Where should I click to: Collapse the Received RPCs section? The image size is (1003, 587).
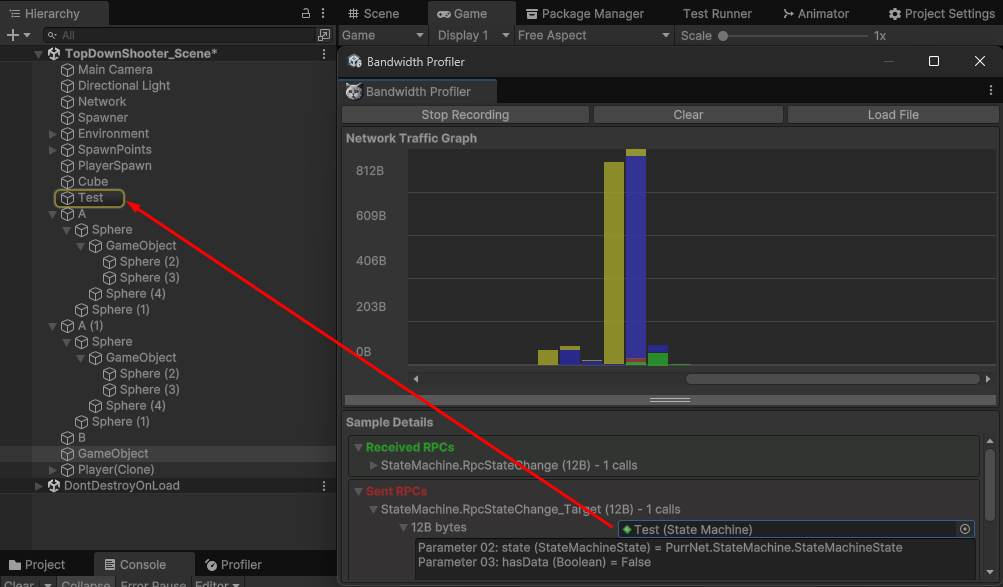point(358,448)
